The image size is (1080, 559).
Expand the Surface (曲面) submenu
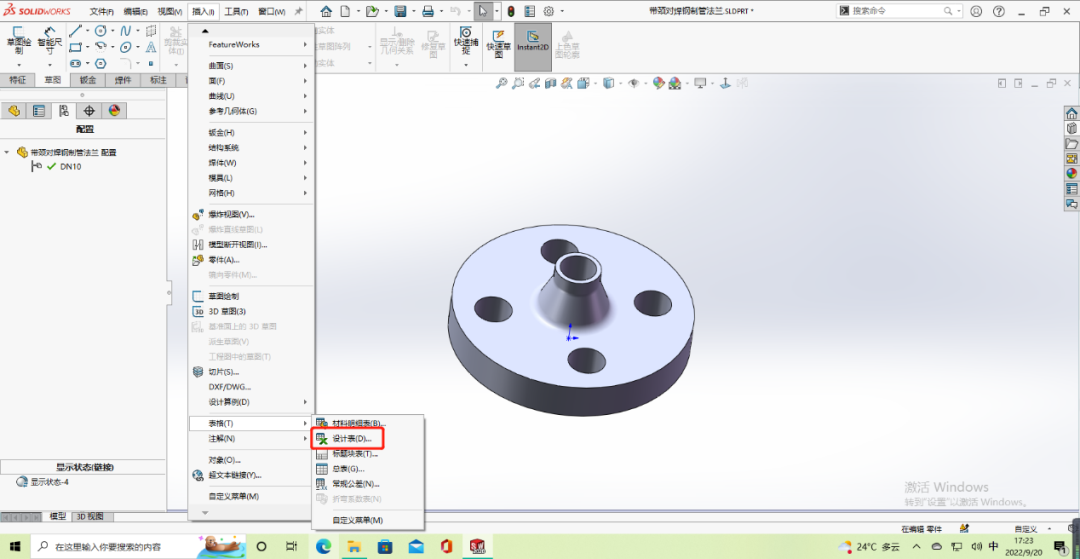[x=251, y=65]
